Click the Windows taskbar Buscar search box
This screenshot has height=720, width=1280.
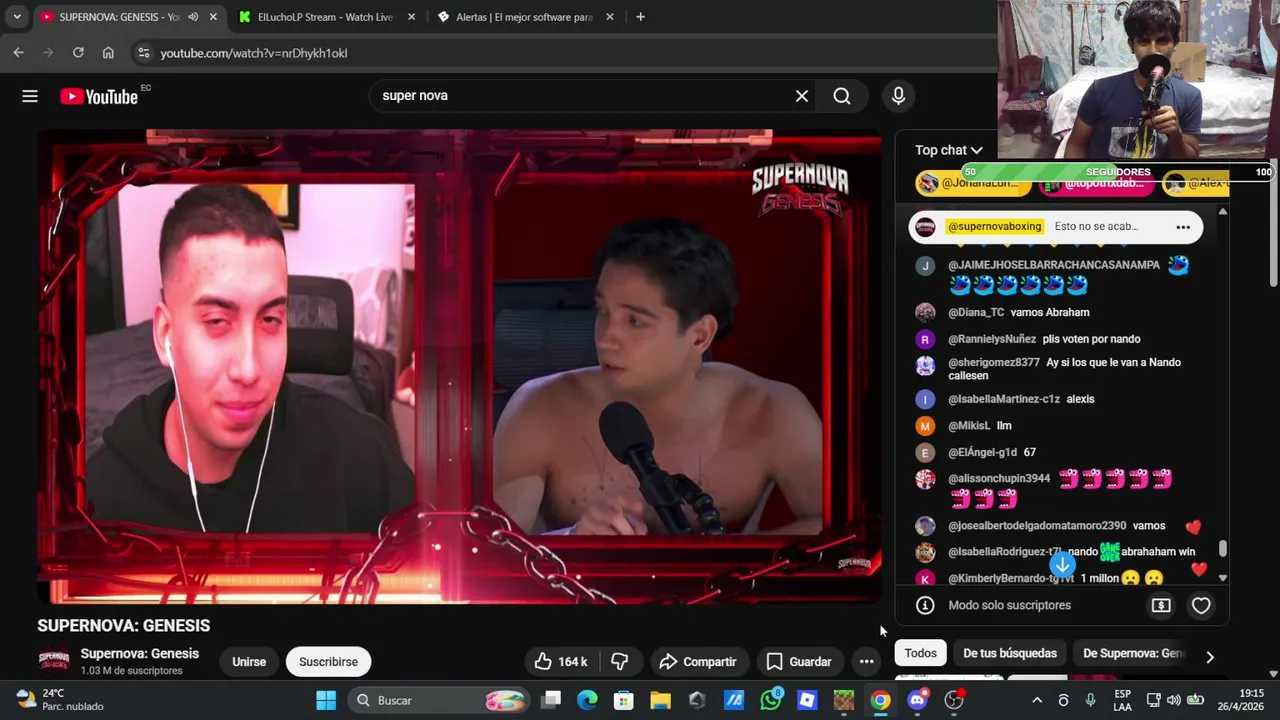coord(439,700)
